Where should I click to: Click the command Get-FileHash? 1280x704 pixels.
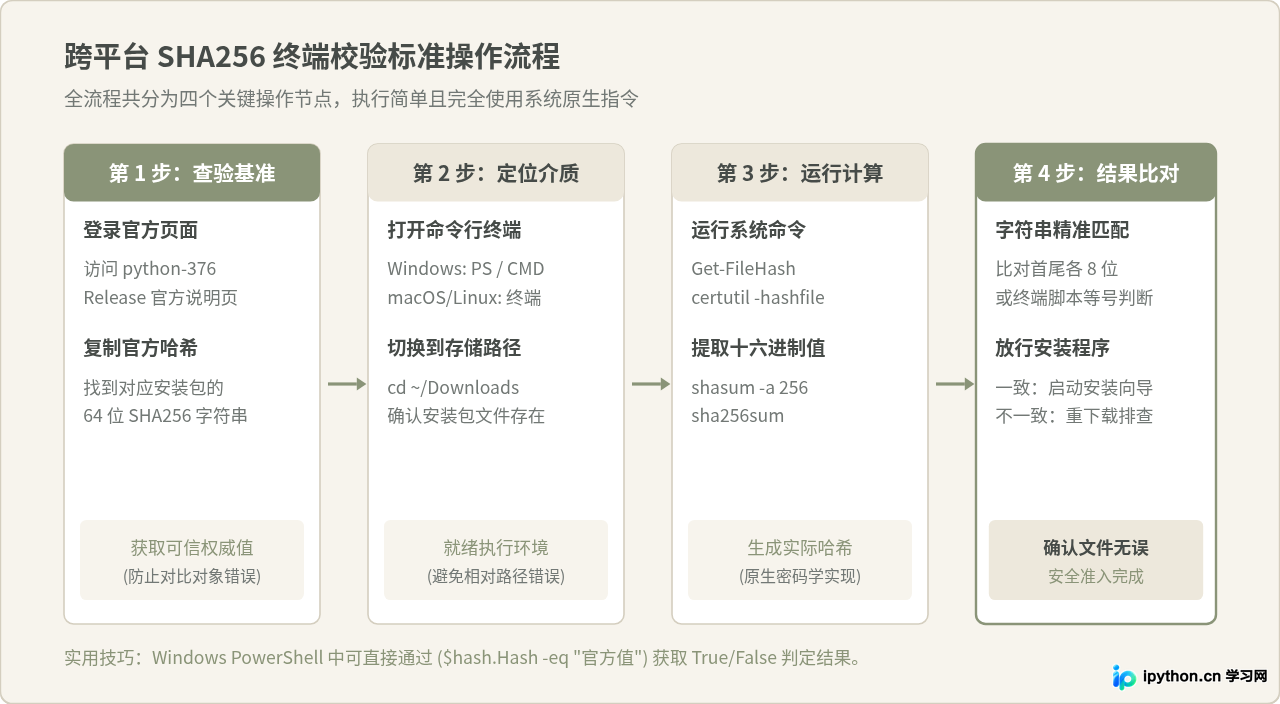coord(744,269)
